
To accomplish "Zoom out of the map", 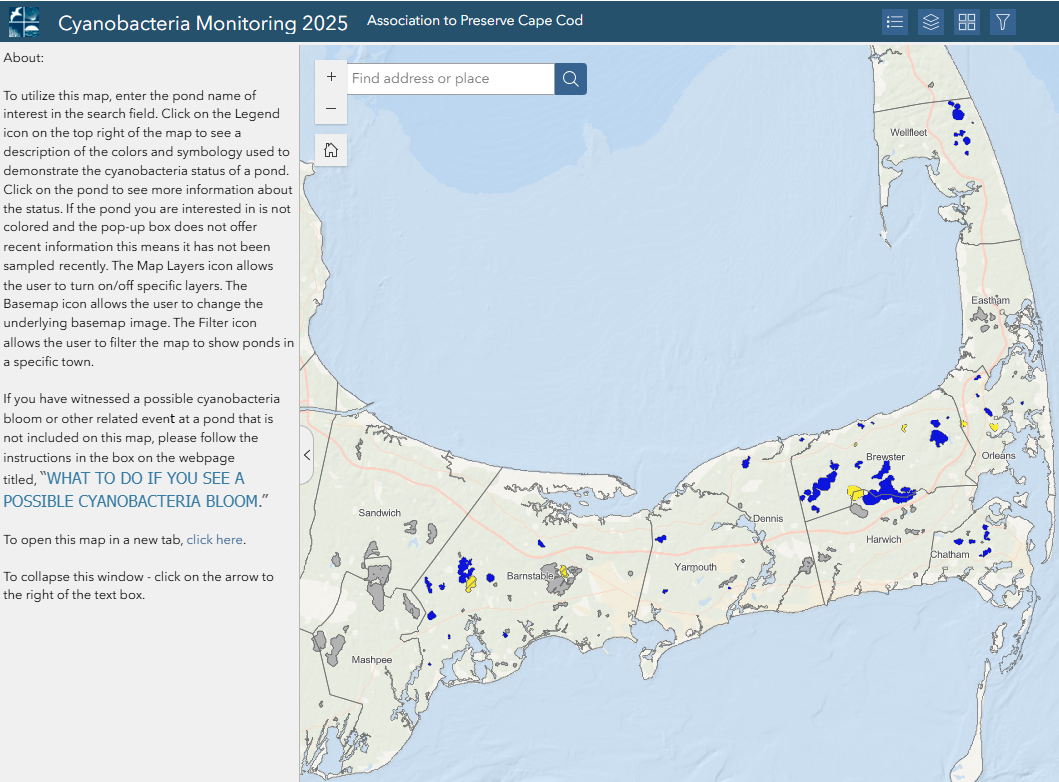I will tap(331, 108).
